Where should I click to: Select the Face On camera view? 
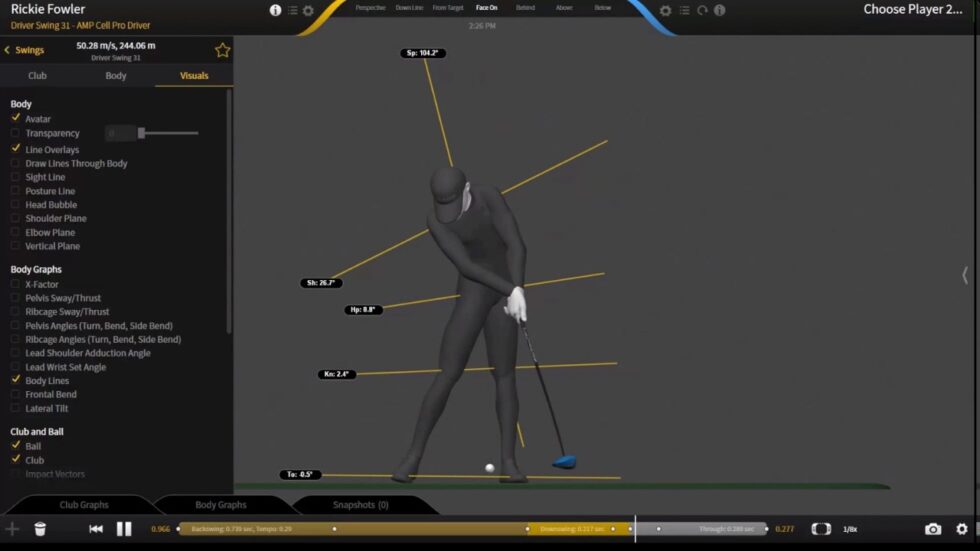tap(486, 8)
